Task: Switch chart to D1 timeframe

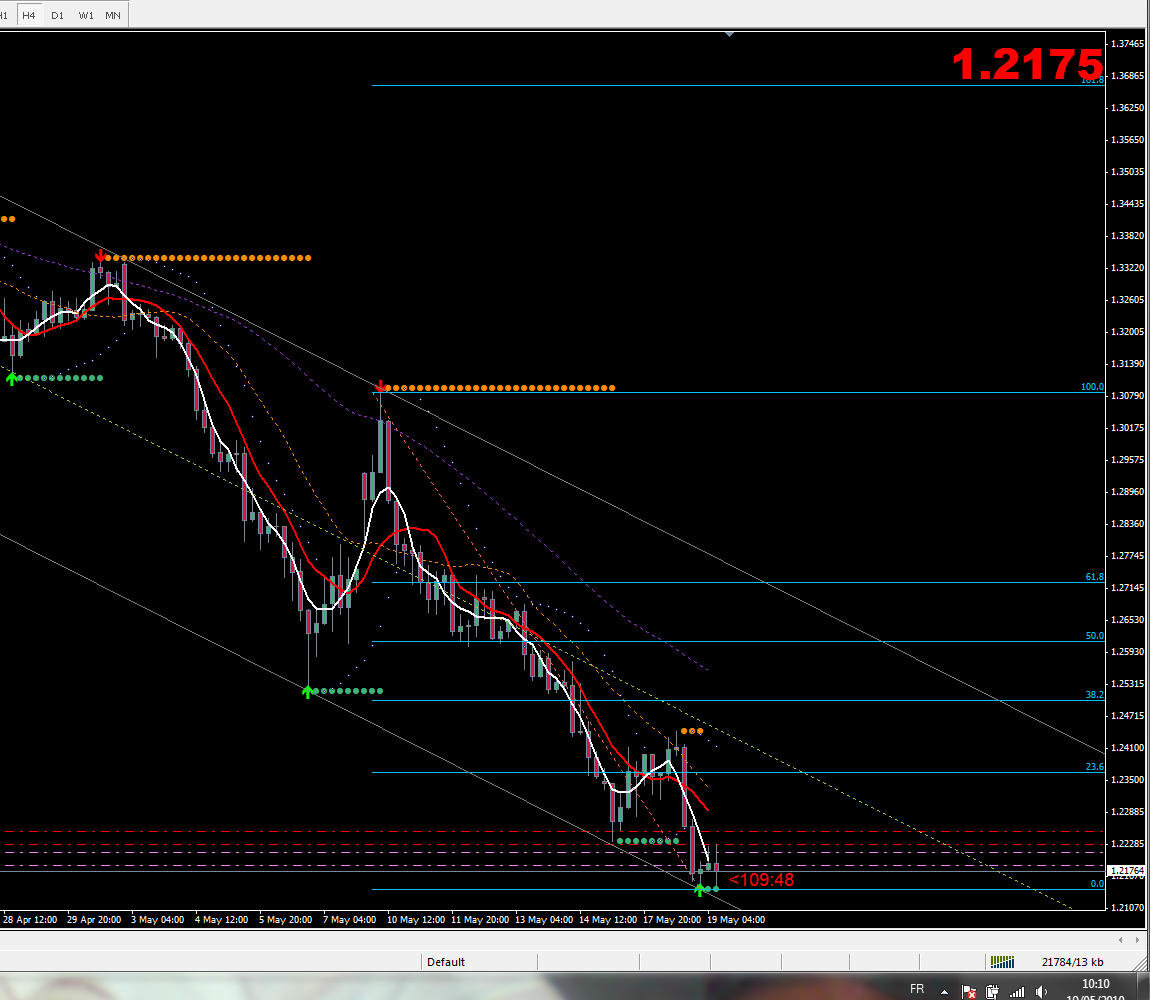Action: 57,15
